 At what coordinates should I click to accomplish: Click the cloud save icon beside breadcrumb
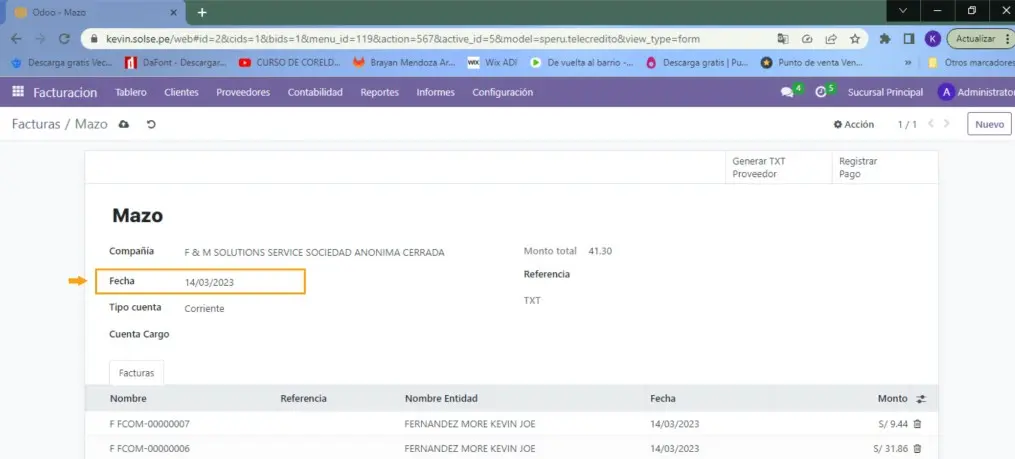point(124,124)
